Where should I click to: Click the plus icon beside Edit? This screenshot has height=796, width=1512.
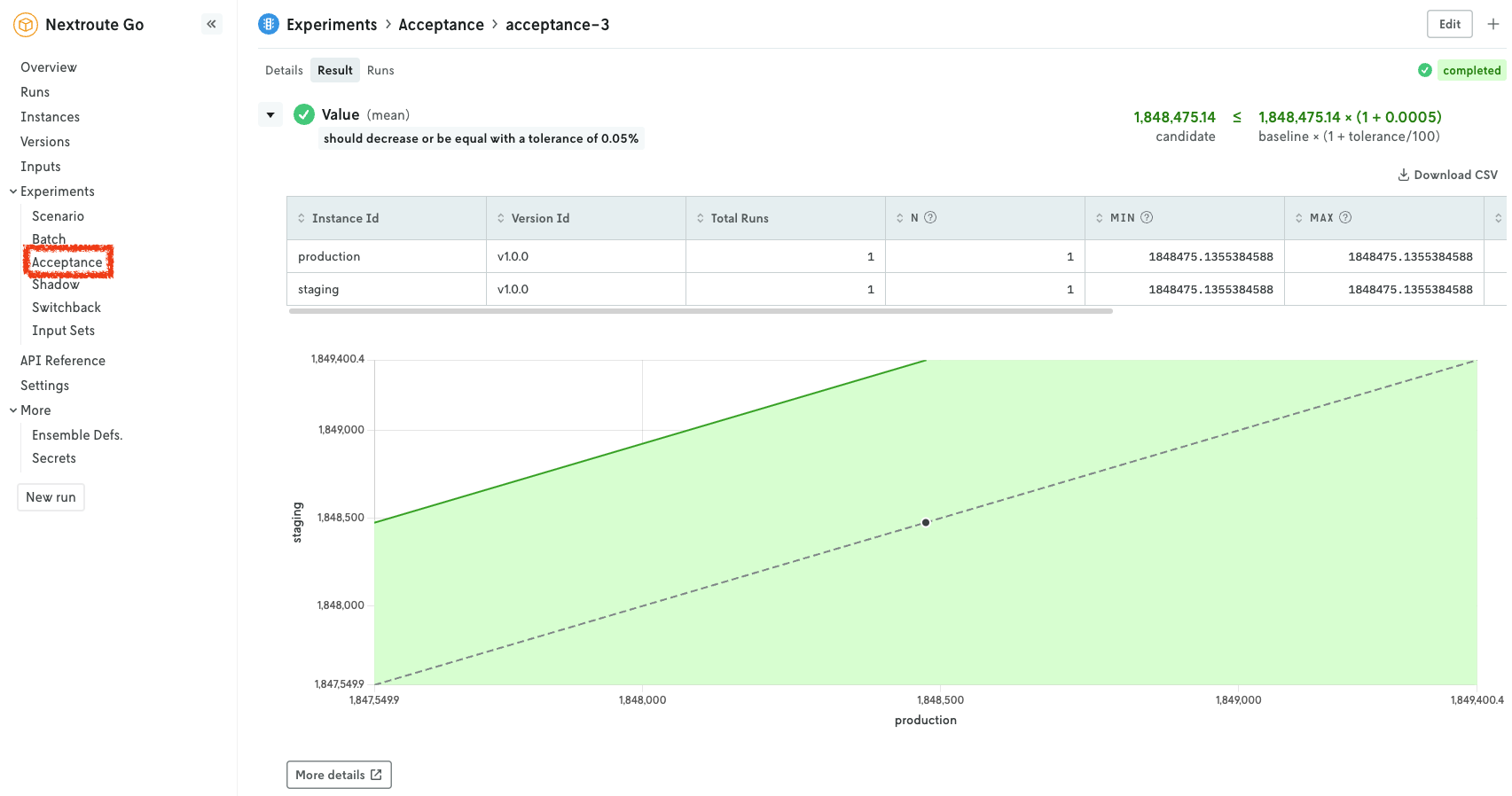[1493, 24]
